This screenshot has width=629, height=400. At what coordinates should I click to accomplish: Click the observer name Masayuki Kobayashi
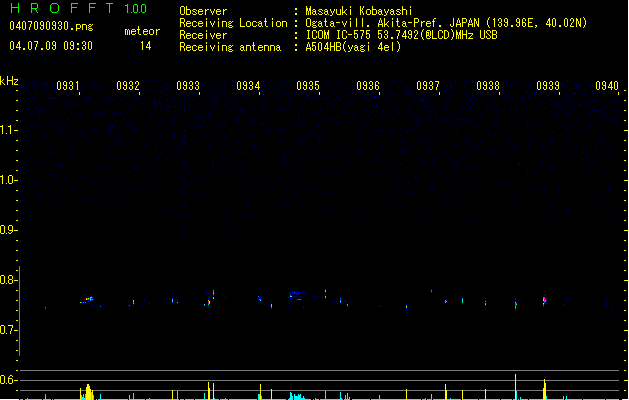click(x=359, y=11)
